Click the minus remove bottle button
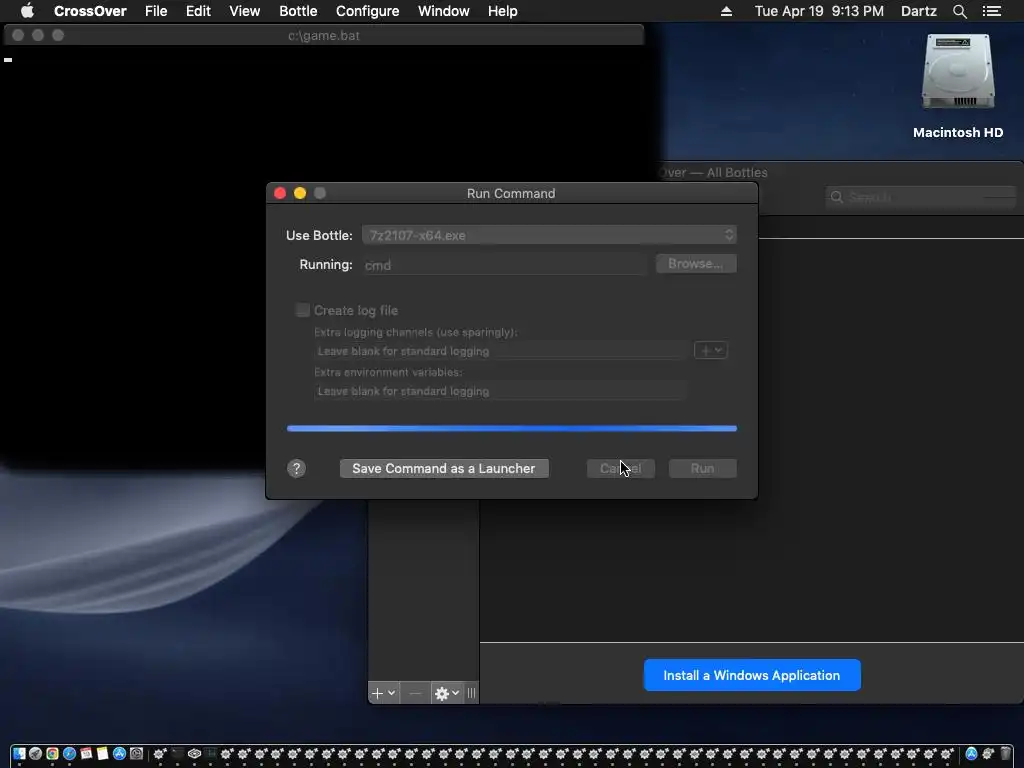 click(x=415, y=693)
